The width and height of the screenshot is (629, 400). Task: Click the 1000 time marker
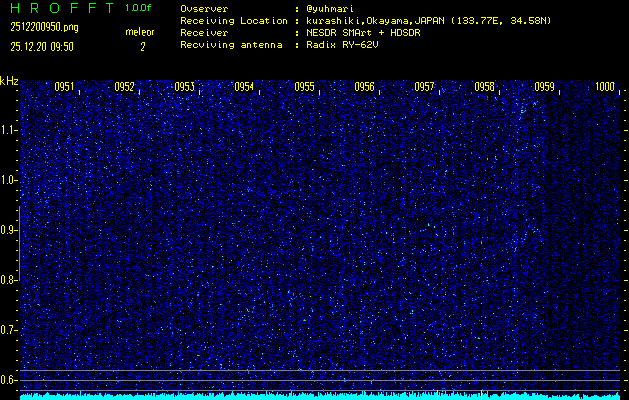coord(604,87)
